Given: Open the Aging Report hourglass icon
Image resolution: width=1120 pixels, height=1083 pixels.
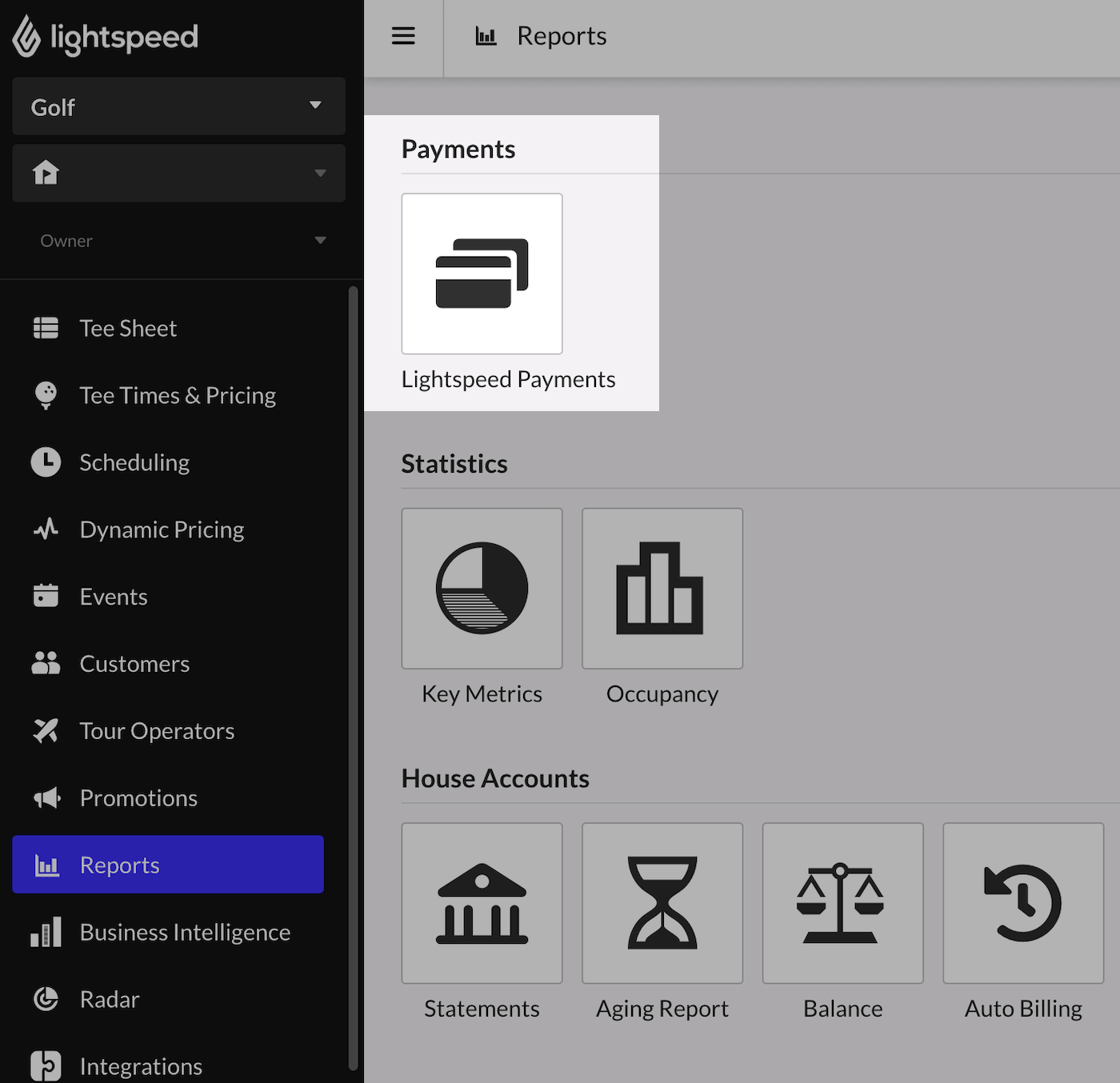Looking at the screenshot, I should coord(662,903).
